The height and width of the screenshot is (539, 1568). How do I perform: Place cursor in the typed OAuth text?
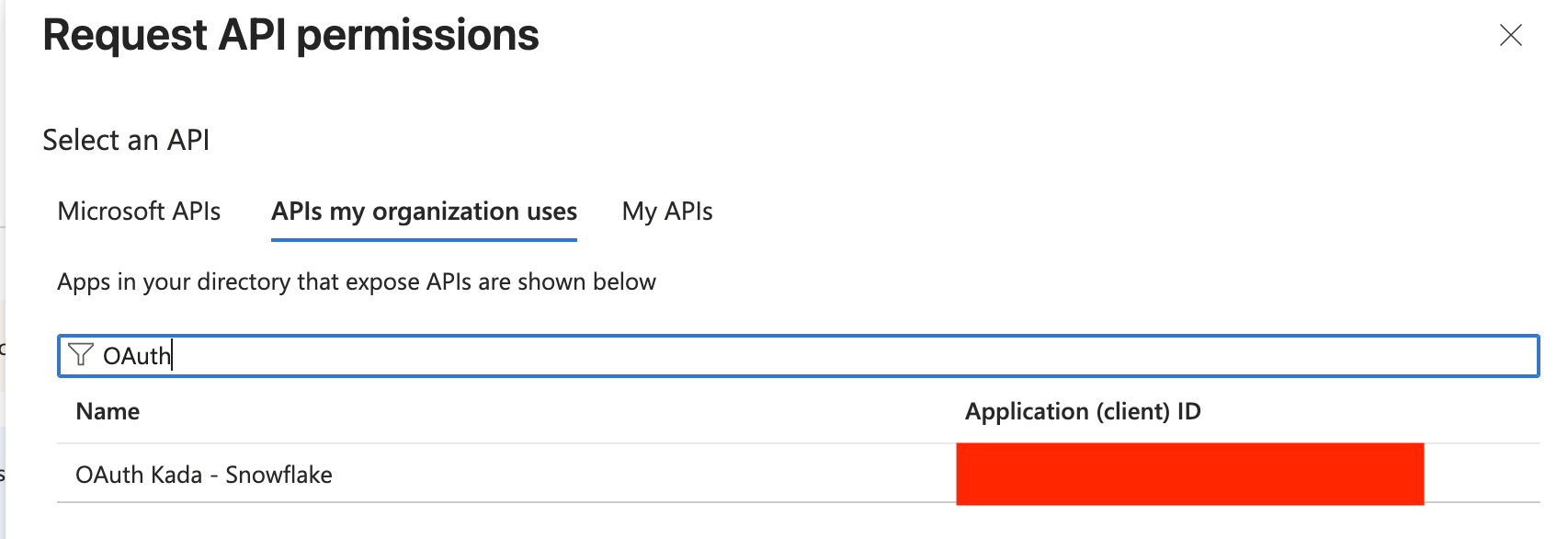137,356
